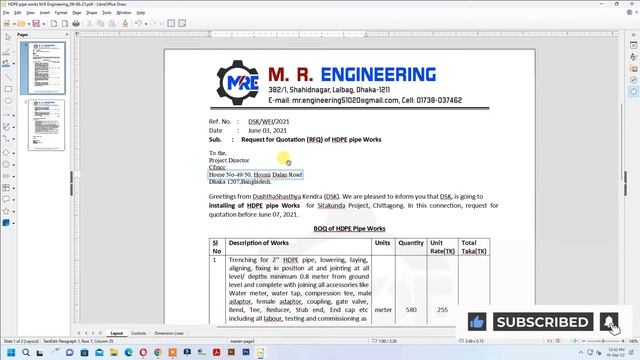
Task: Select the Ellipse tool
Action: tap(8, 101)
